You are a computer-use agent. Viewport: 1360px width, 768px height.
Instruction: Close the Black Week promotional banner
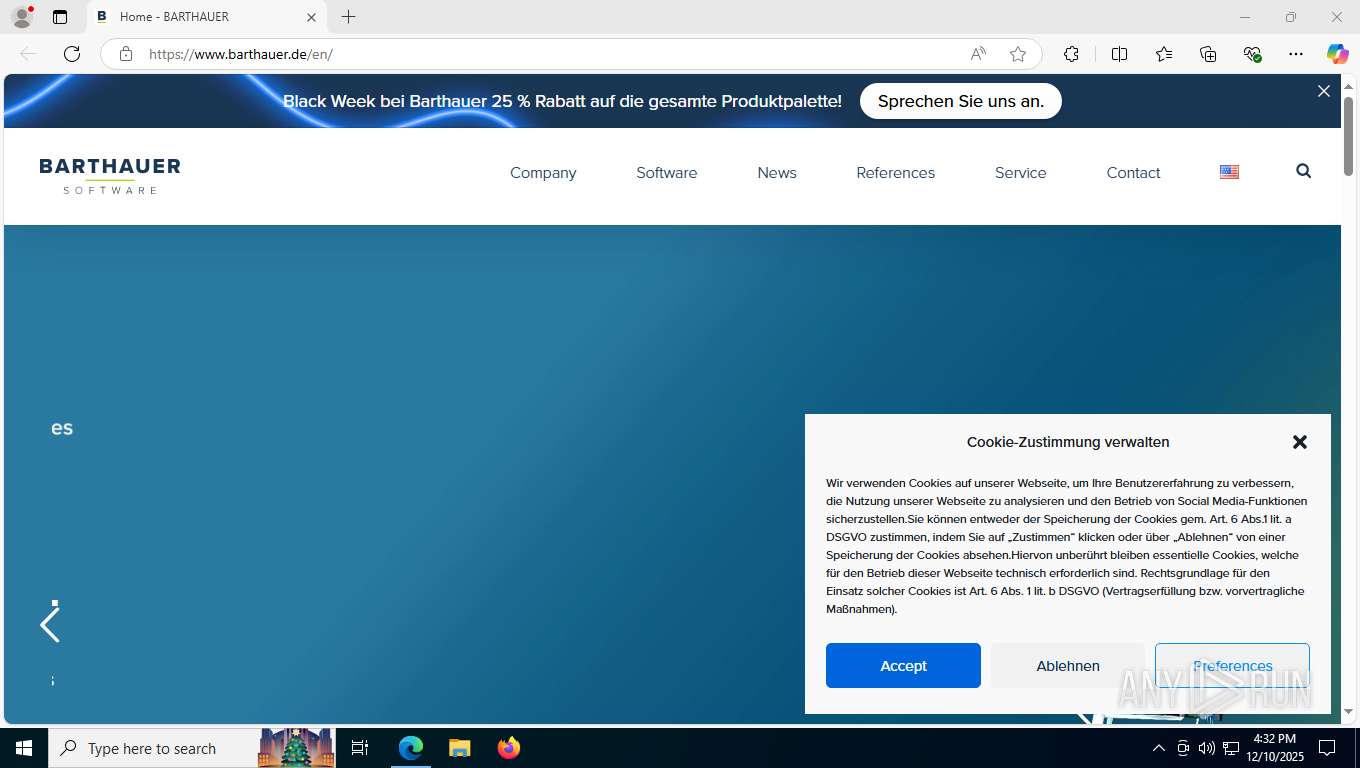(1324, 91)
